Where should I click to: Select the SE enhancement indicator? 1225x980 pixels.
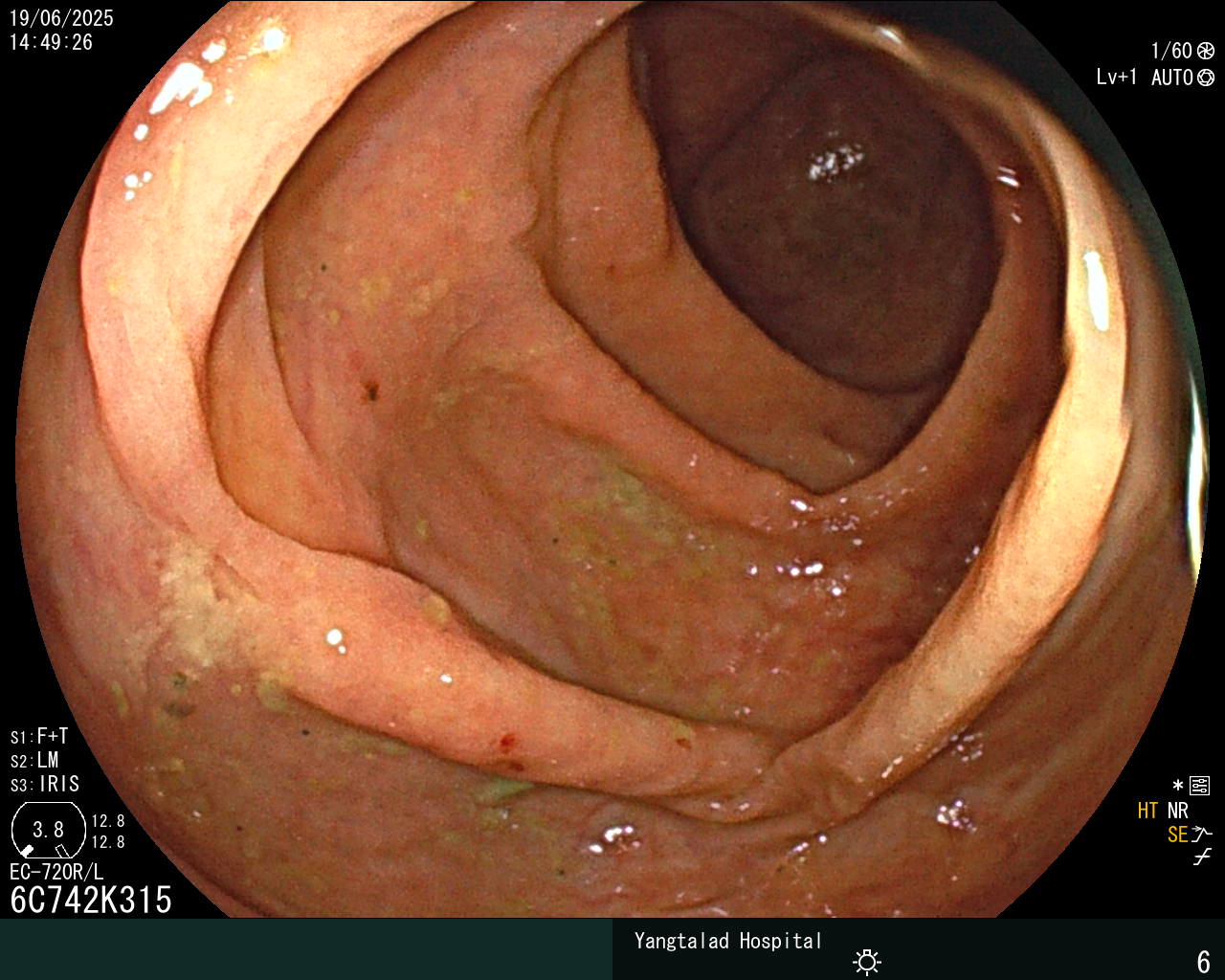[1177, 835]
